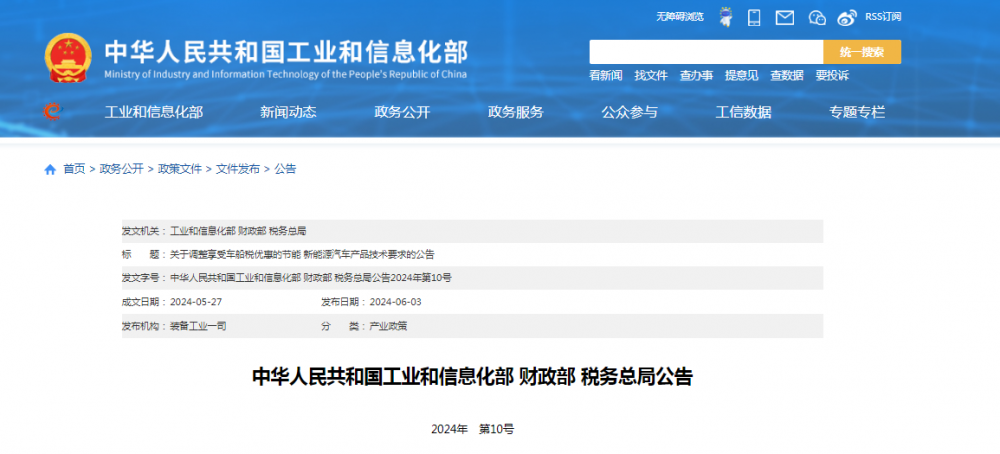Image resolution: width=1000 pixels, height=454 pixels.
Task: Open the 工信数据 navigation tab
Action: [744, 112]
